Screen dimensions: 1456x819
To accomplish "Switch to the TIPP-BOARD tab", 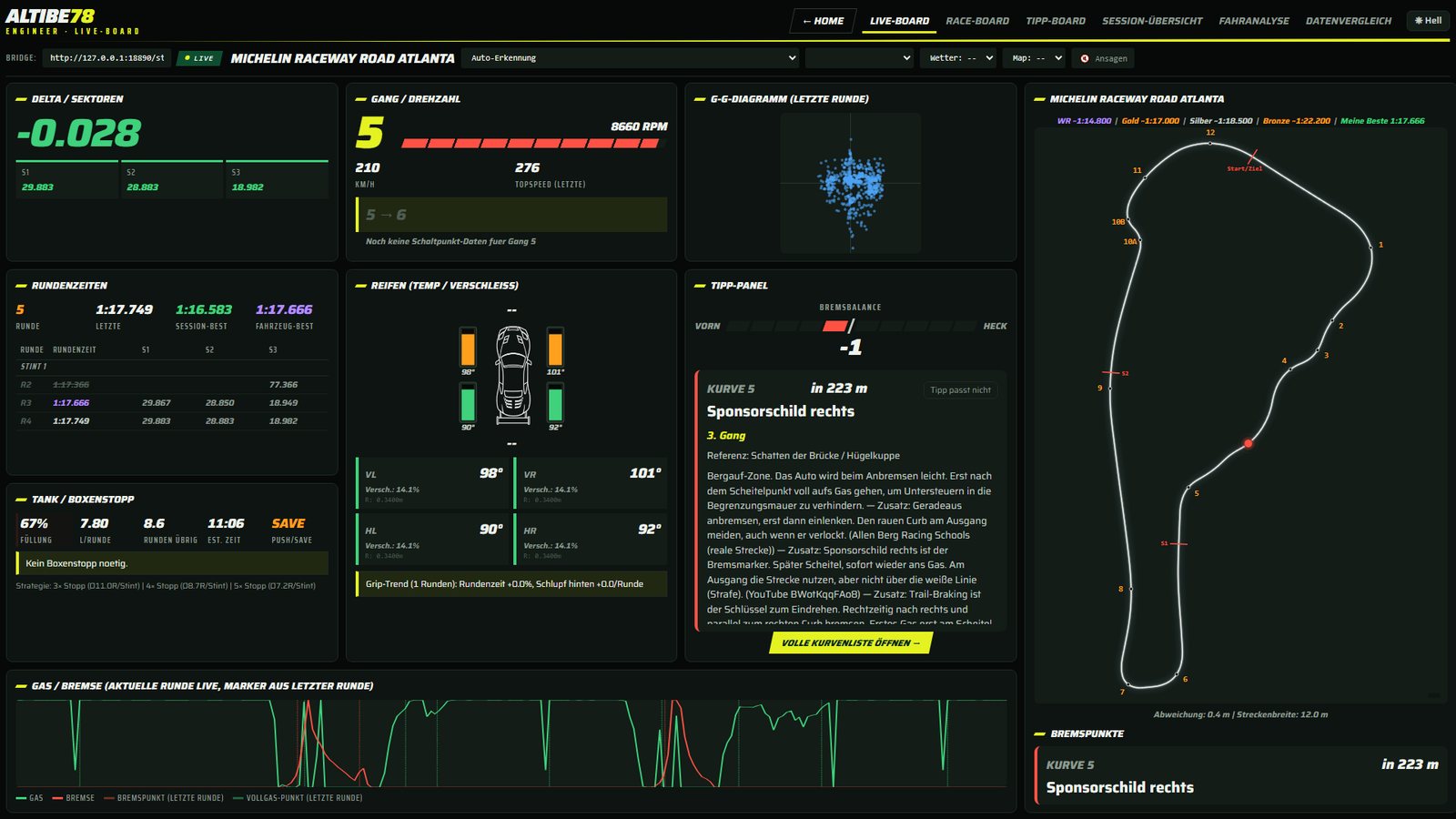I will point(1056,21).
